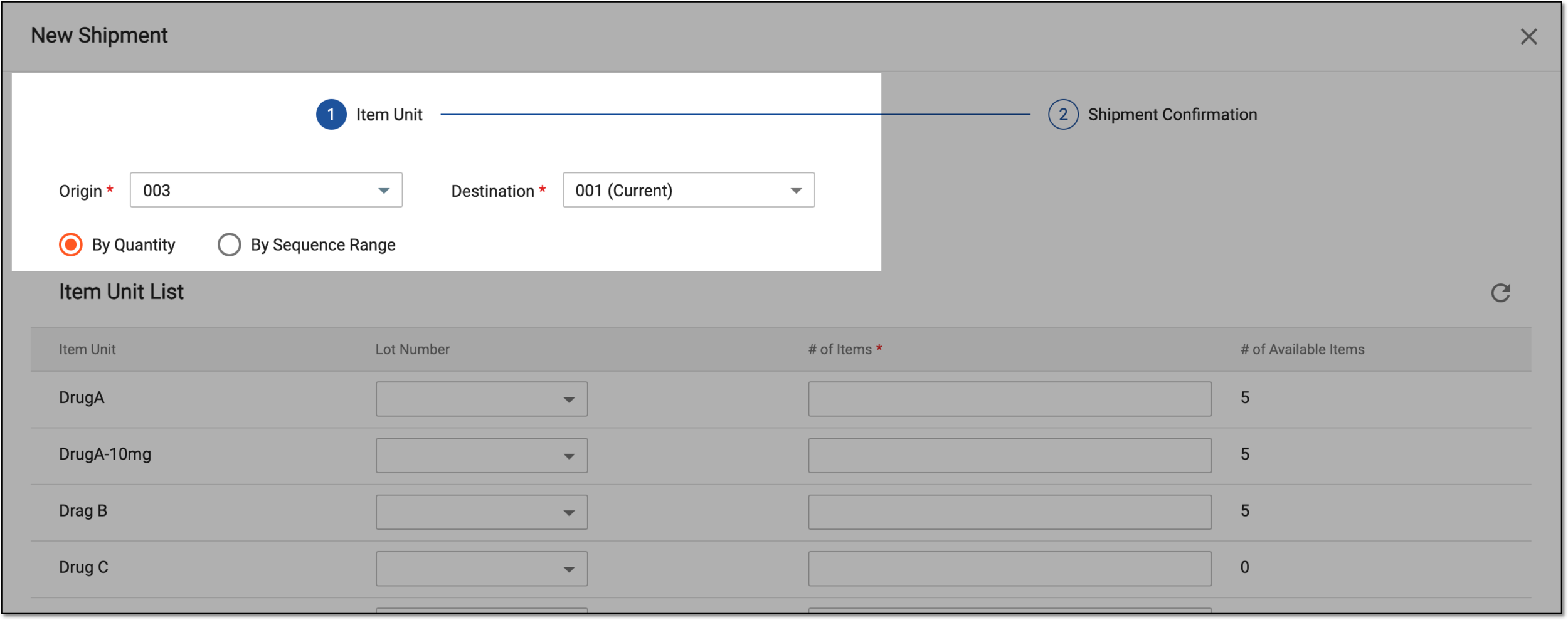Click the # of Items field for DrugA-10mg
The height and width of the screenshot is (620, 1568).
(1010, 455)
